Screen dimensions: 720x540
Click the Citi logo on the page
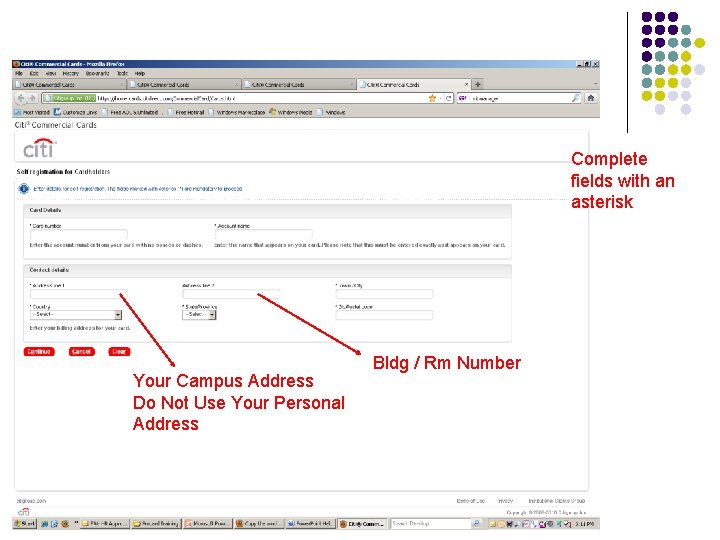[39, 148]
